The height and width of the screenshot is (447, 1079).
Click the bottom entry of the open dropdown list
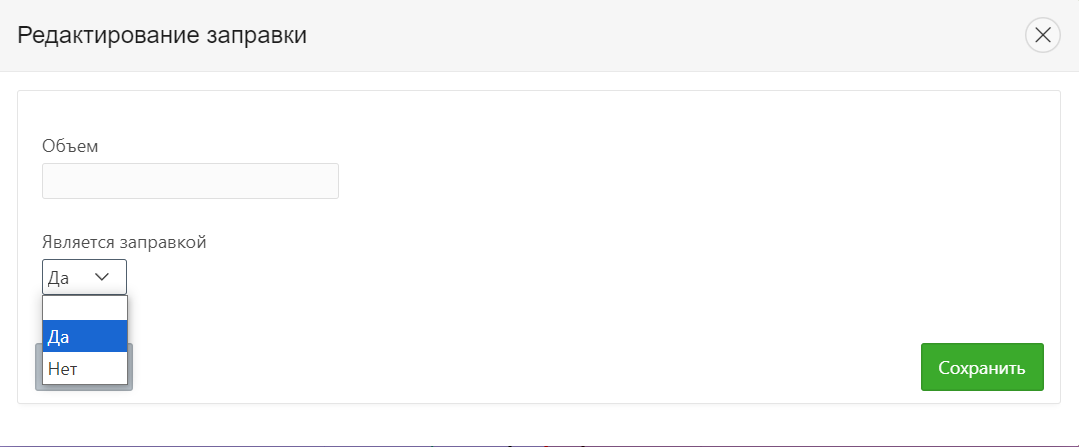(85, 369)
